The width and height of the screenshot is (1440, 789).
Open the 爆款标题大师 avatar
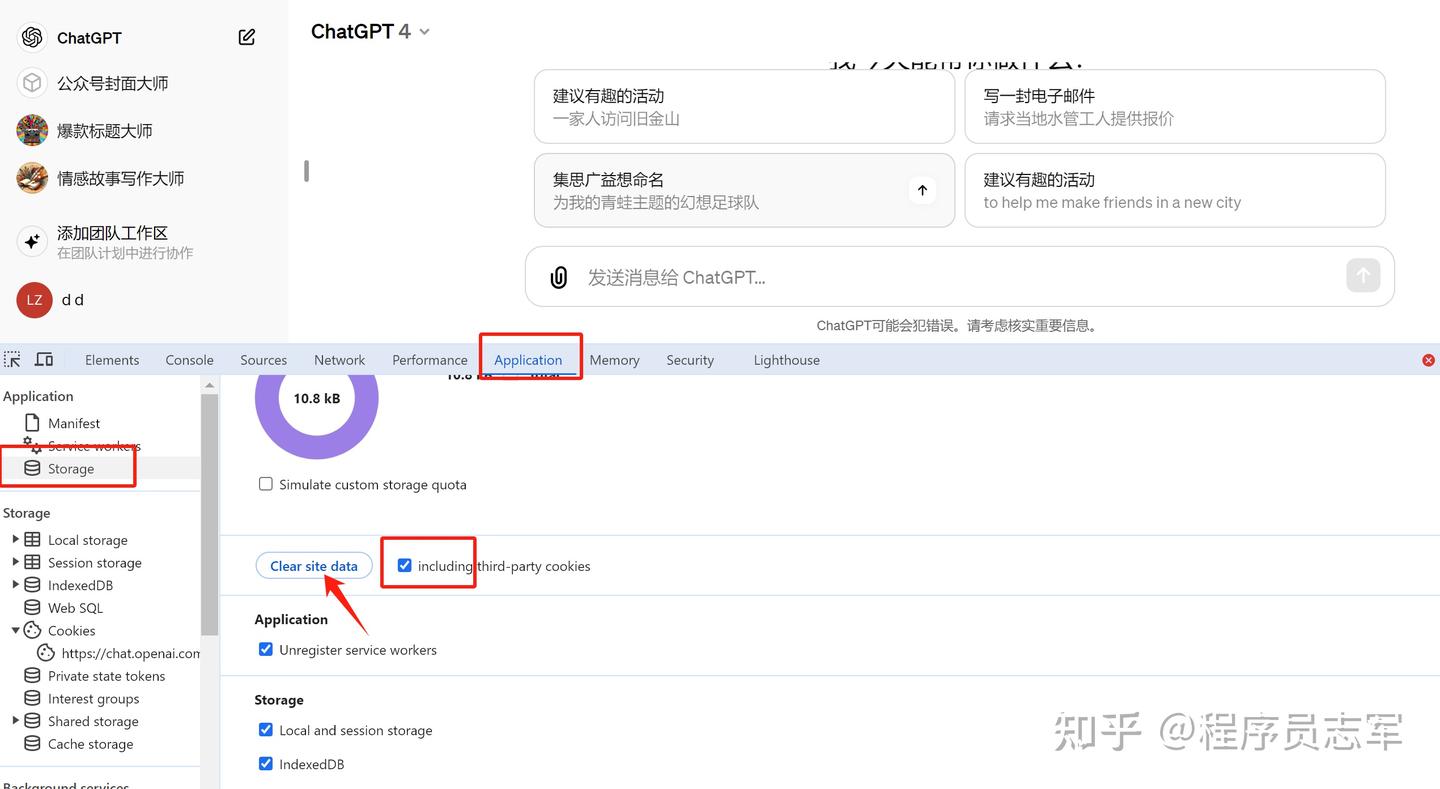(x=32, y=130)
